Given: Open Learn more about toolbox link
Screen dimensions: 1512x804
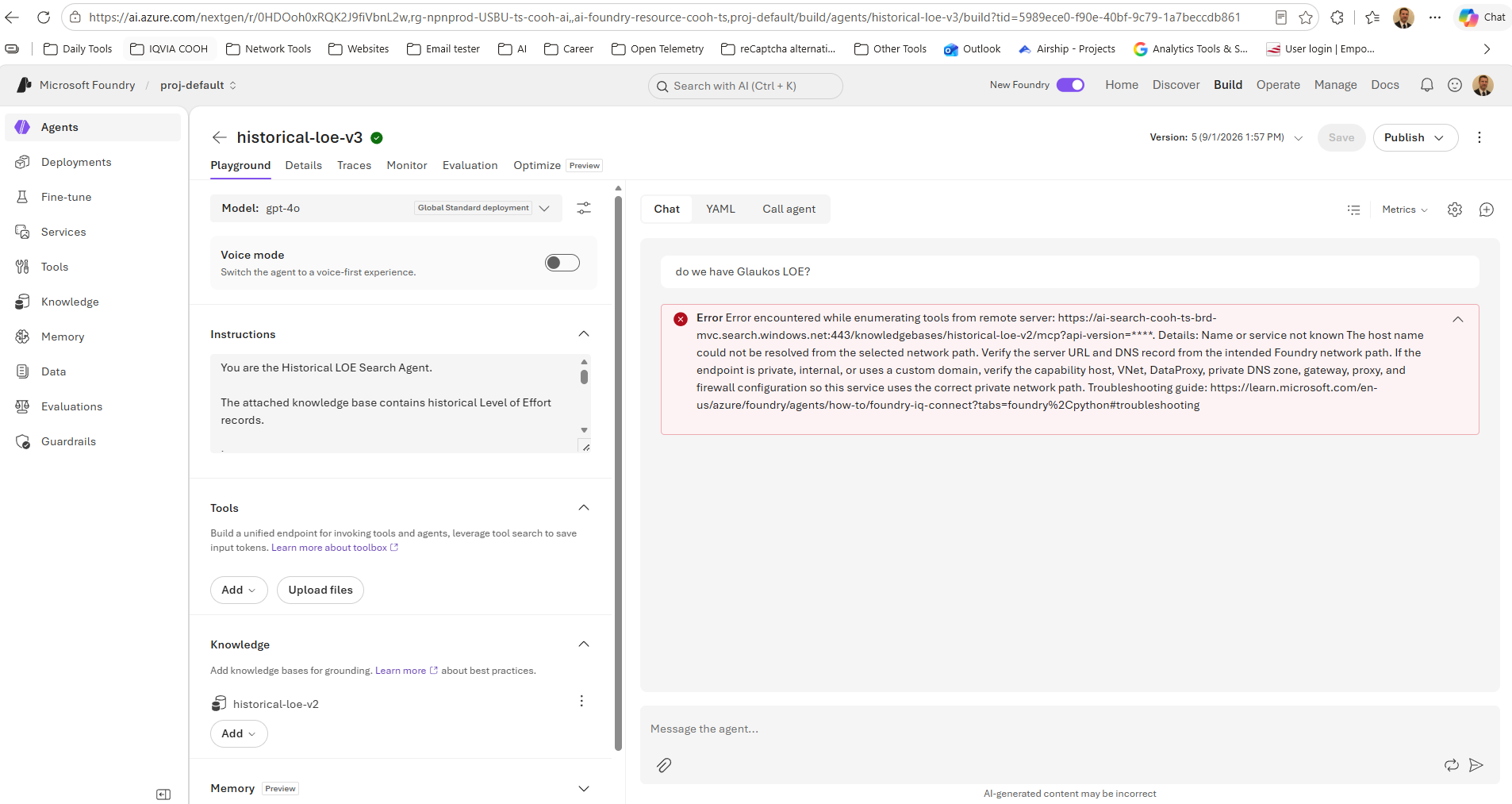Looking at the screenshot, I should coord(335,548).
